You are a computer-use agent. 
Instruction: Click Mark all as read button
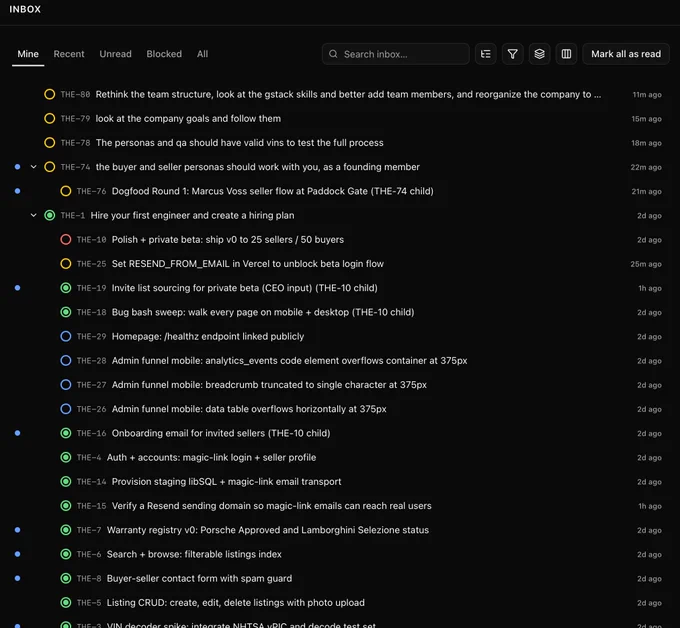626,54
